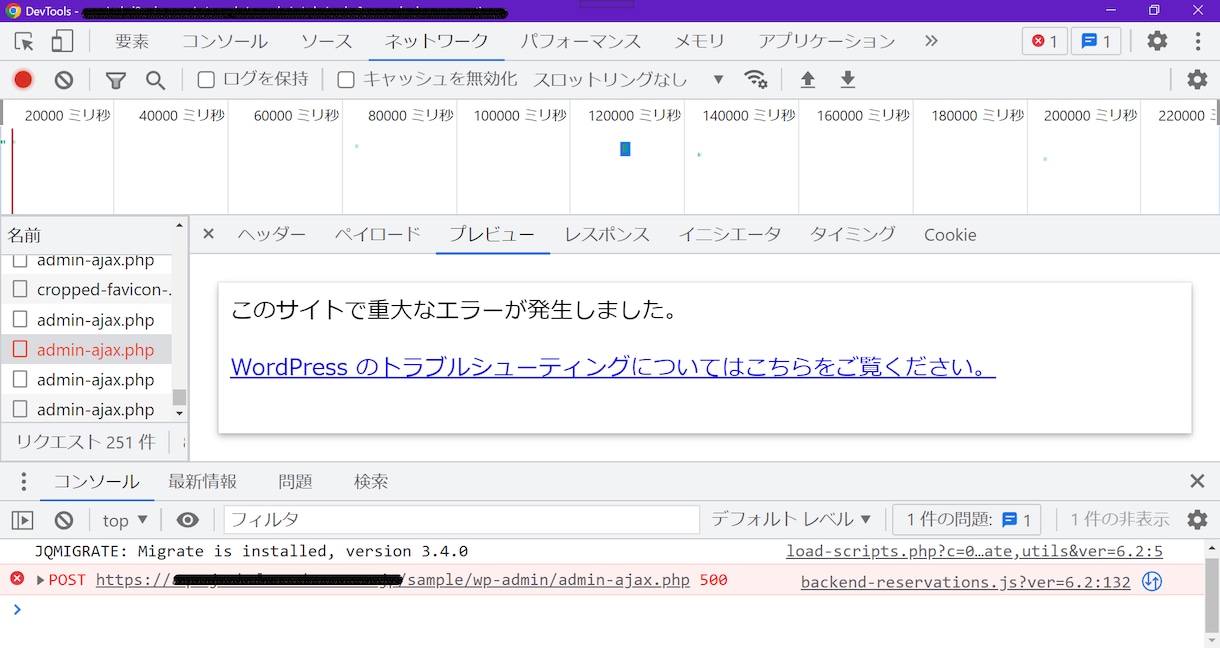Image resolution: width=1220 pixels, height=648 pixels.
Task: Tick checkbox of red admin-ajax.php request
Action: coord(20,350)
